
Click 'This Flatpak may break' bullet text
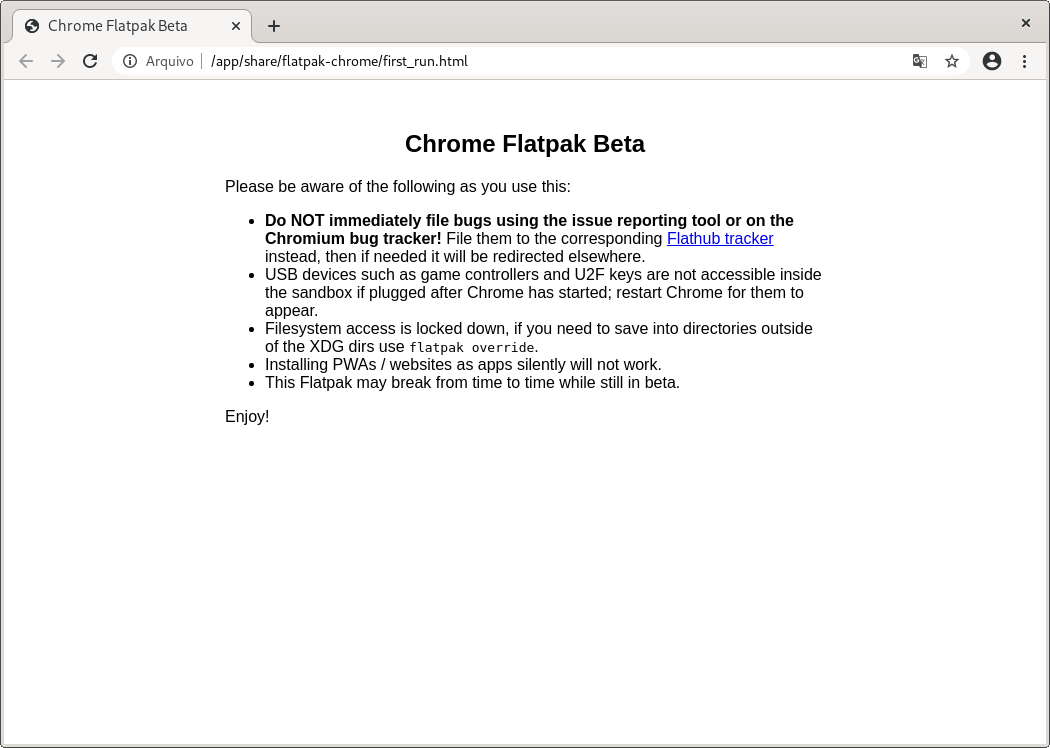point(473,382)
